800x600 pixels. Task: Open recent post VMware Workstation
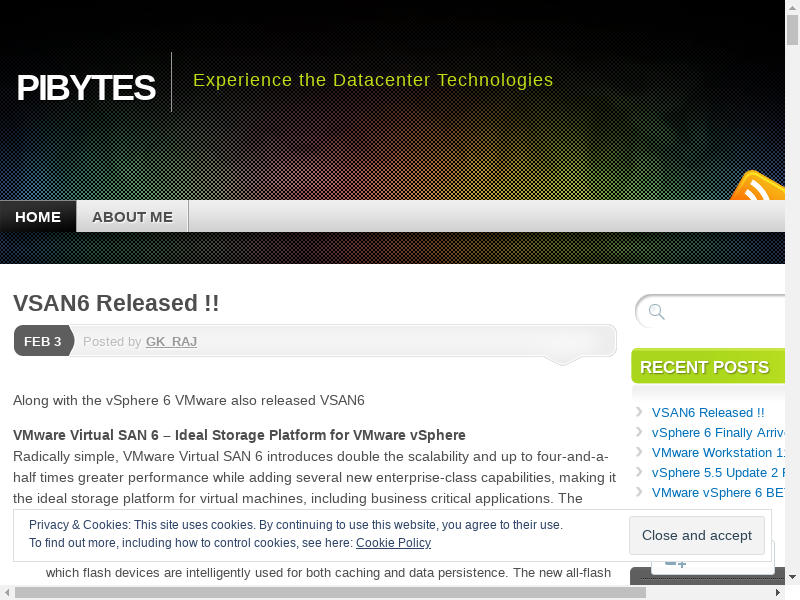tap(718, 453)
